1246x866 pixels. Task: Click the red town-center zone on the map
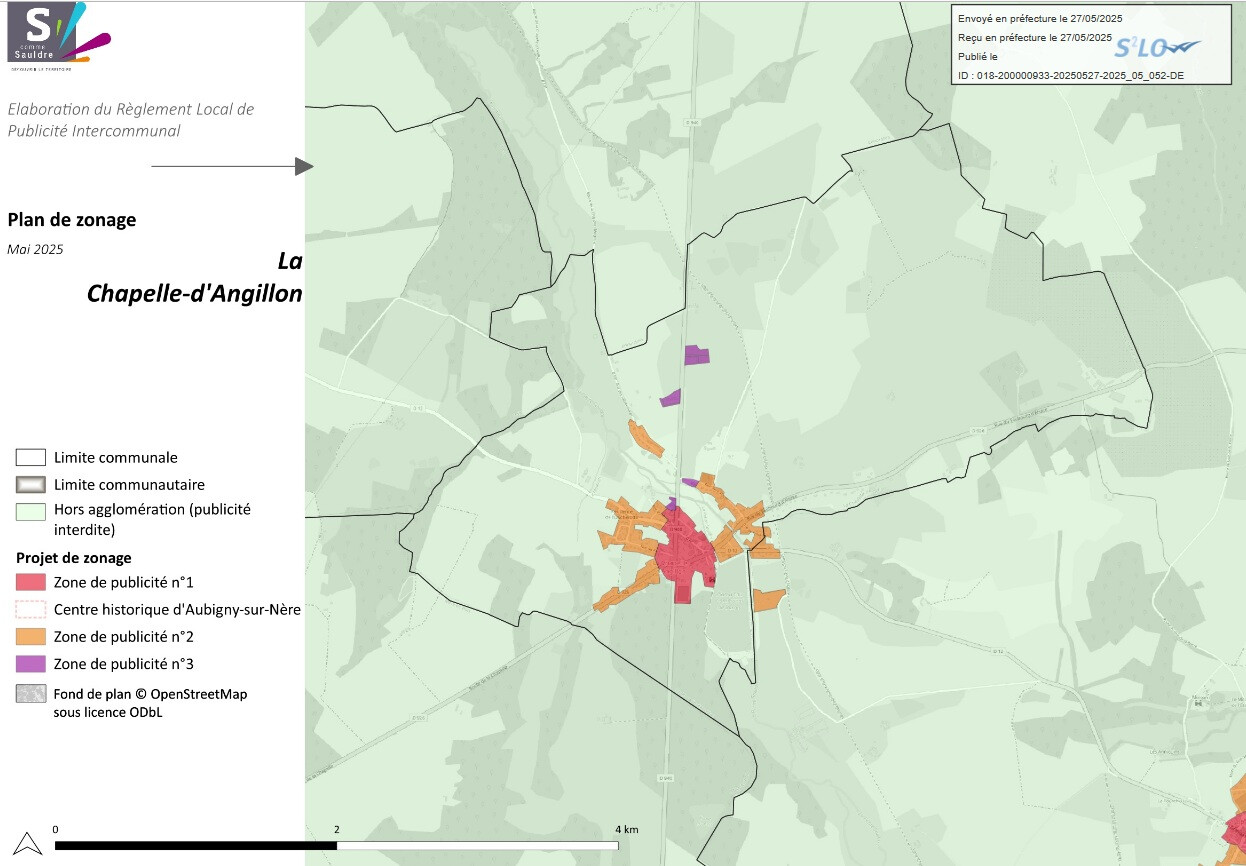coord(680,555)
